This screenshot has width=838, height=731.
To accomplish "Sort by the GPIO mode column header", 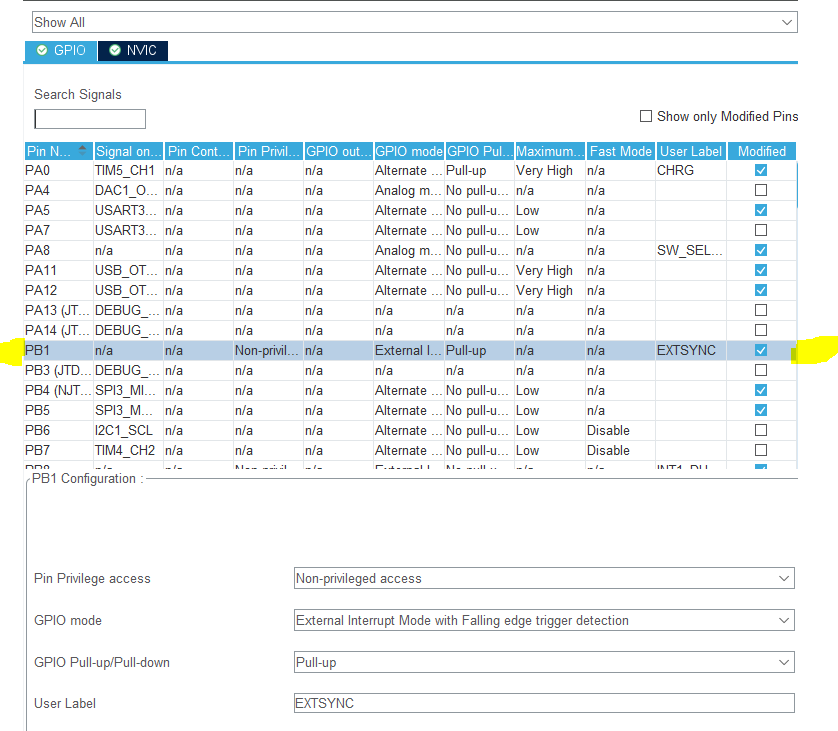I will tap(409, 151).
